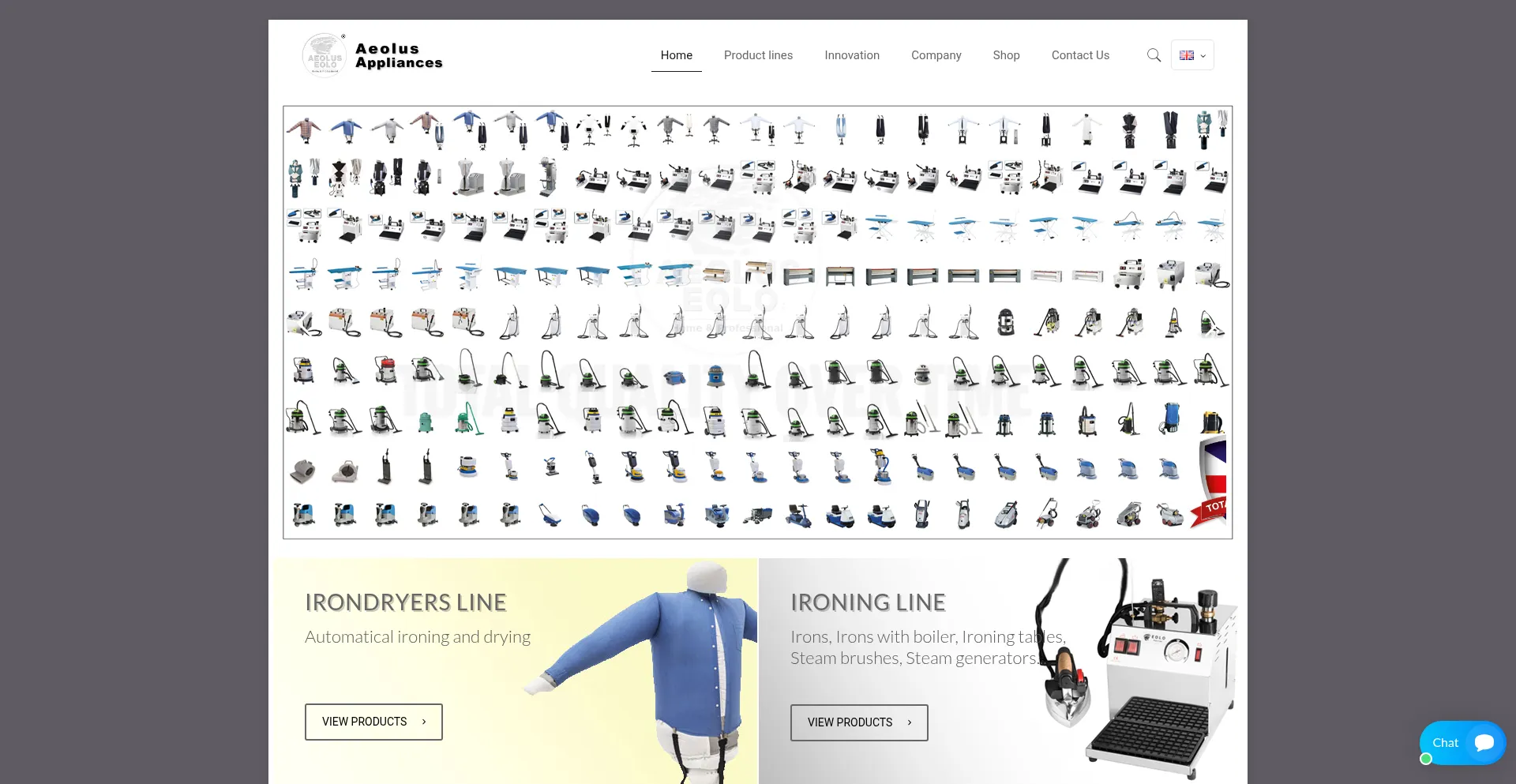The height and width of the screenshot is (784, 1516).
Task: Go to the Home menu item
Action: pos(676,55)
